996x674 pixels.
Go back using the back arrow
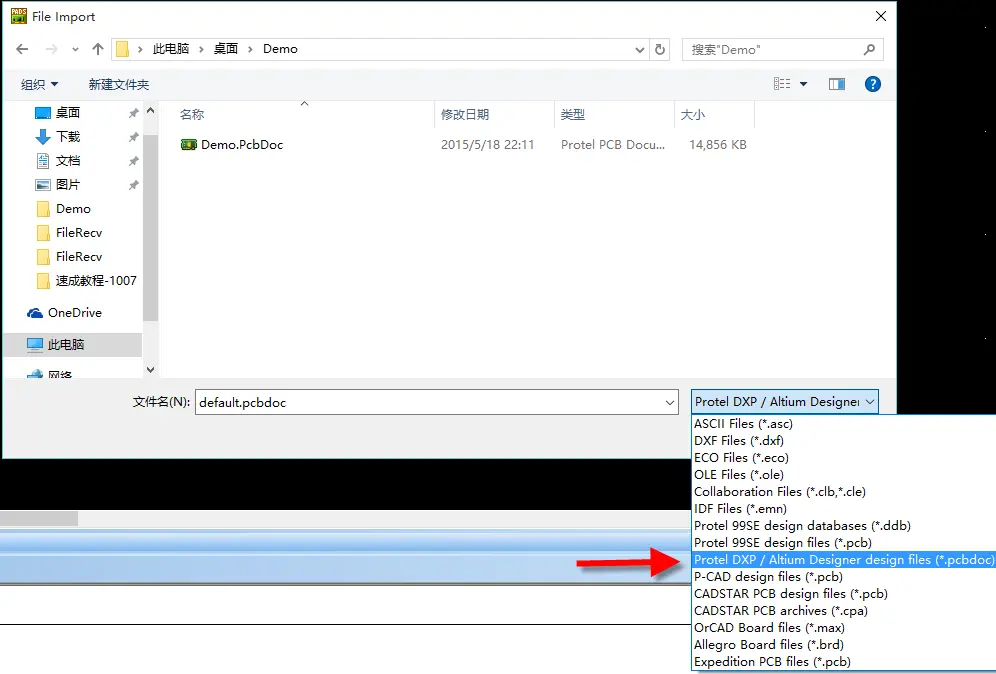point(22,49)
